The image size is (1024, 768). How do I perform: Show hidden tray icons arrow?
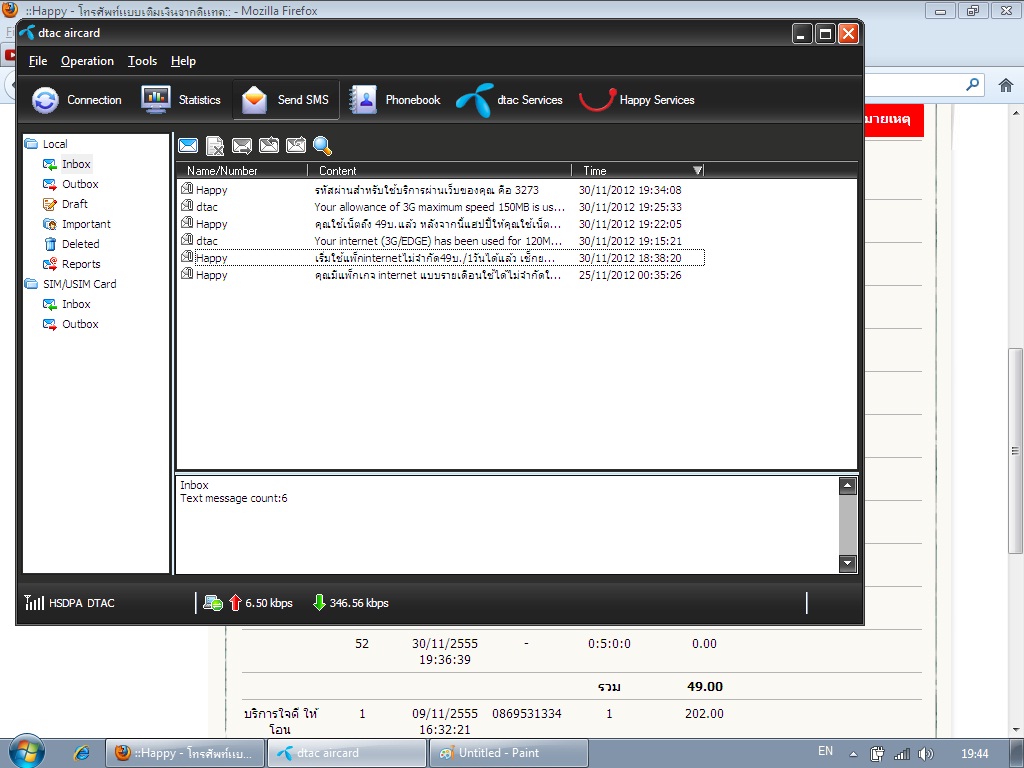click(x=853, y=754)
